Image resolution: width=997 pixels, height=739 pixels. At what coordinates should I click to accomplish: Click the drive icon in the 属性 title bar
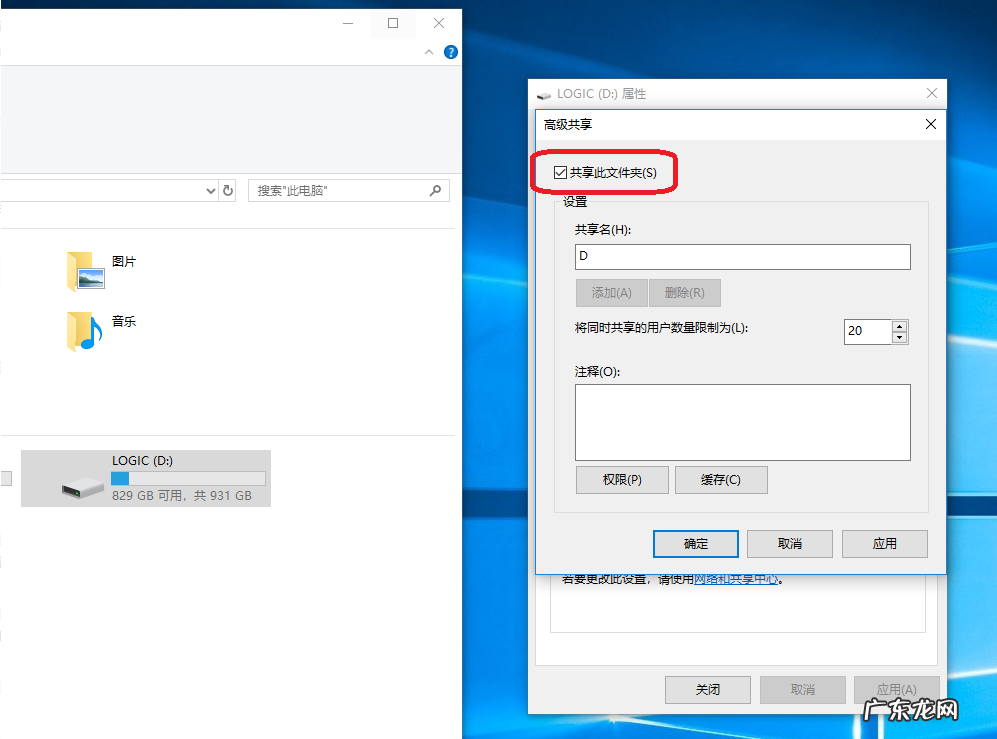tap(543, 93)
